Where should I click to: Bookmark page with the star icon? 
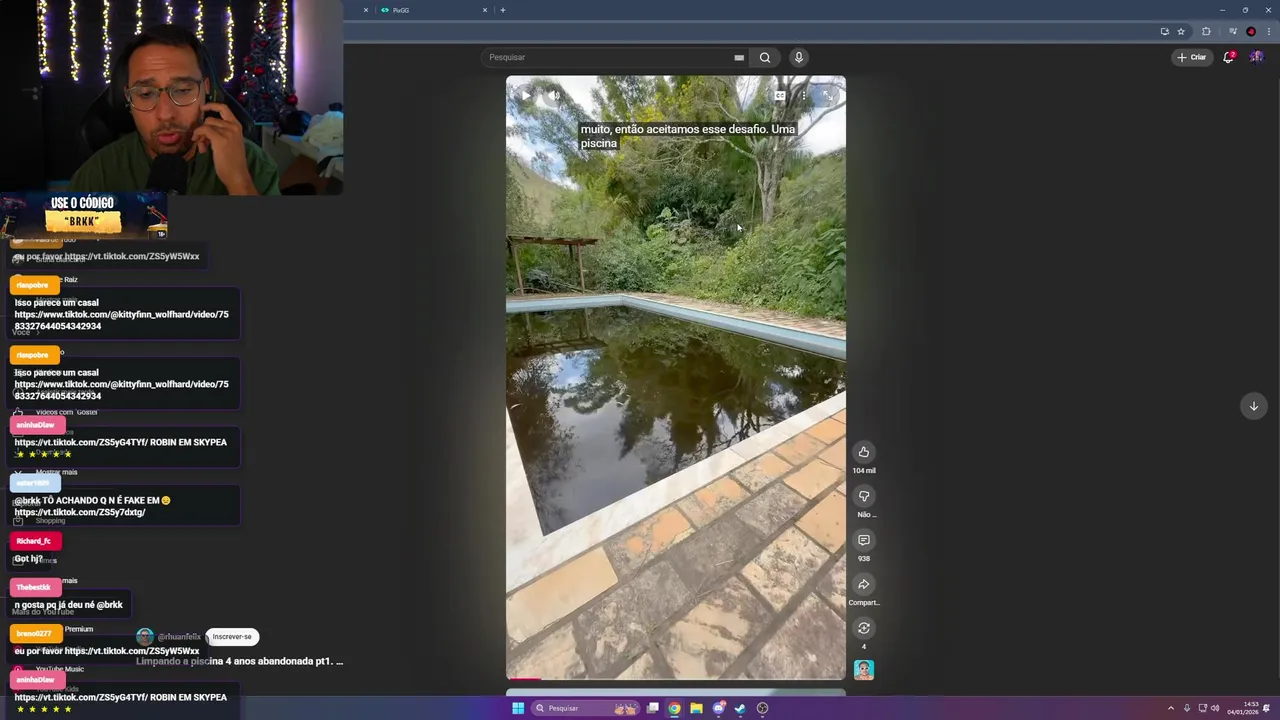1181,31
